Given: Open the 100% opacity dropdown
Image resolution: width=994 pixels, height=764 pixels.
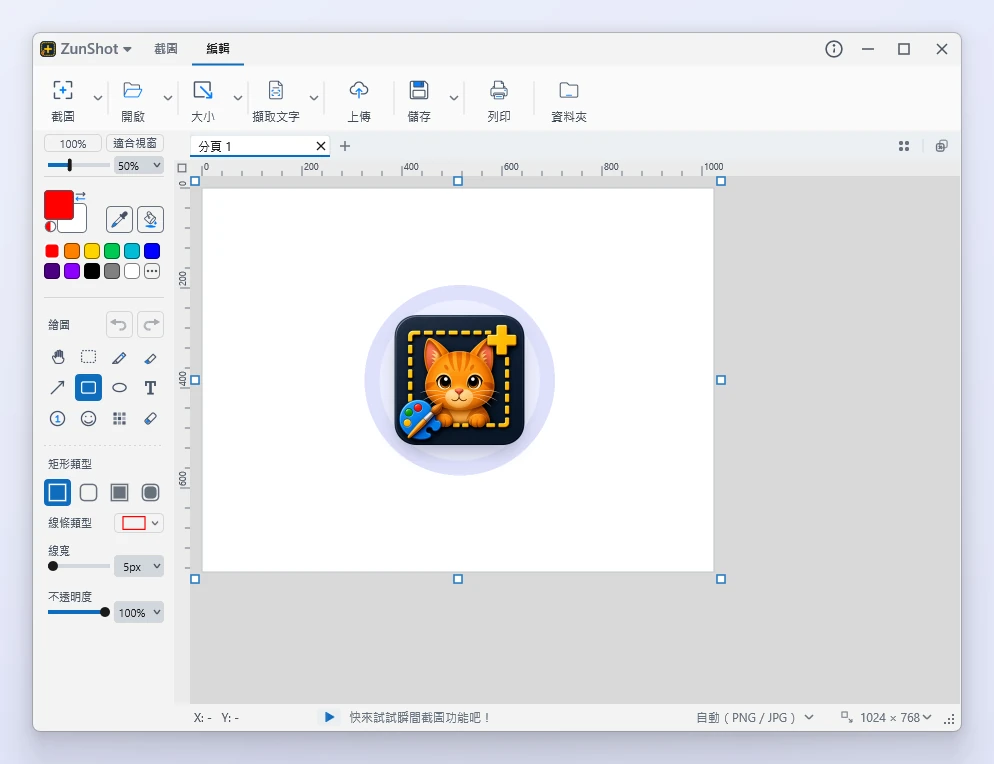Looking at the screenshot, I should [139, 612].
